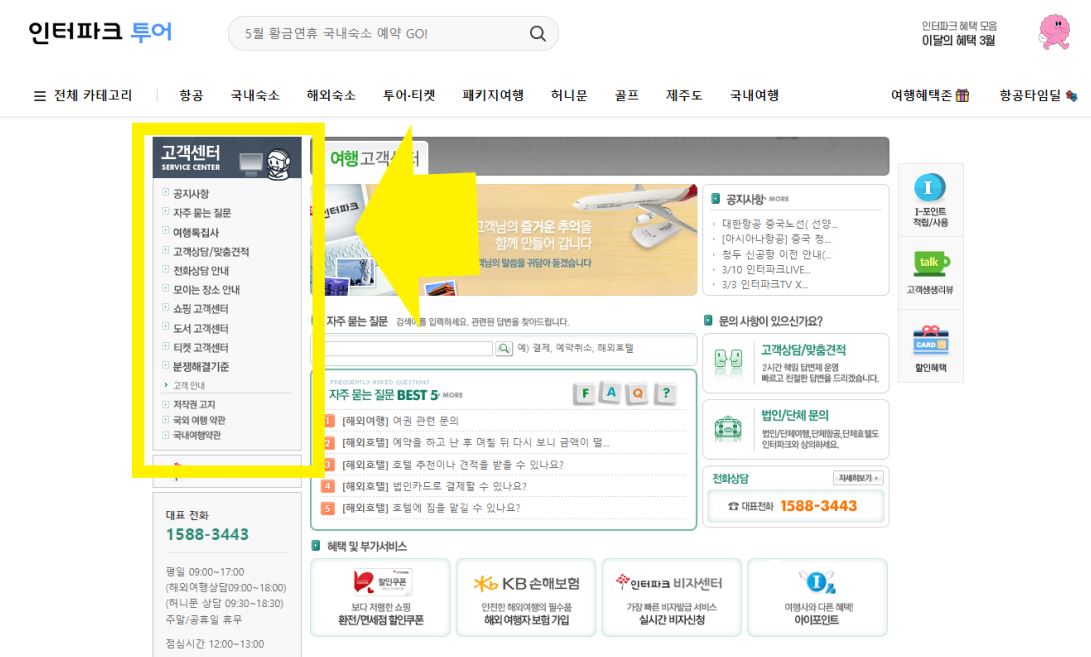Image resolution: width=1091 pixels, height=657 pixels.
Task: Open the 국내여행 menu
Action: tap(754, 95)
